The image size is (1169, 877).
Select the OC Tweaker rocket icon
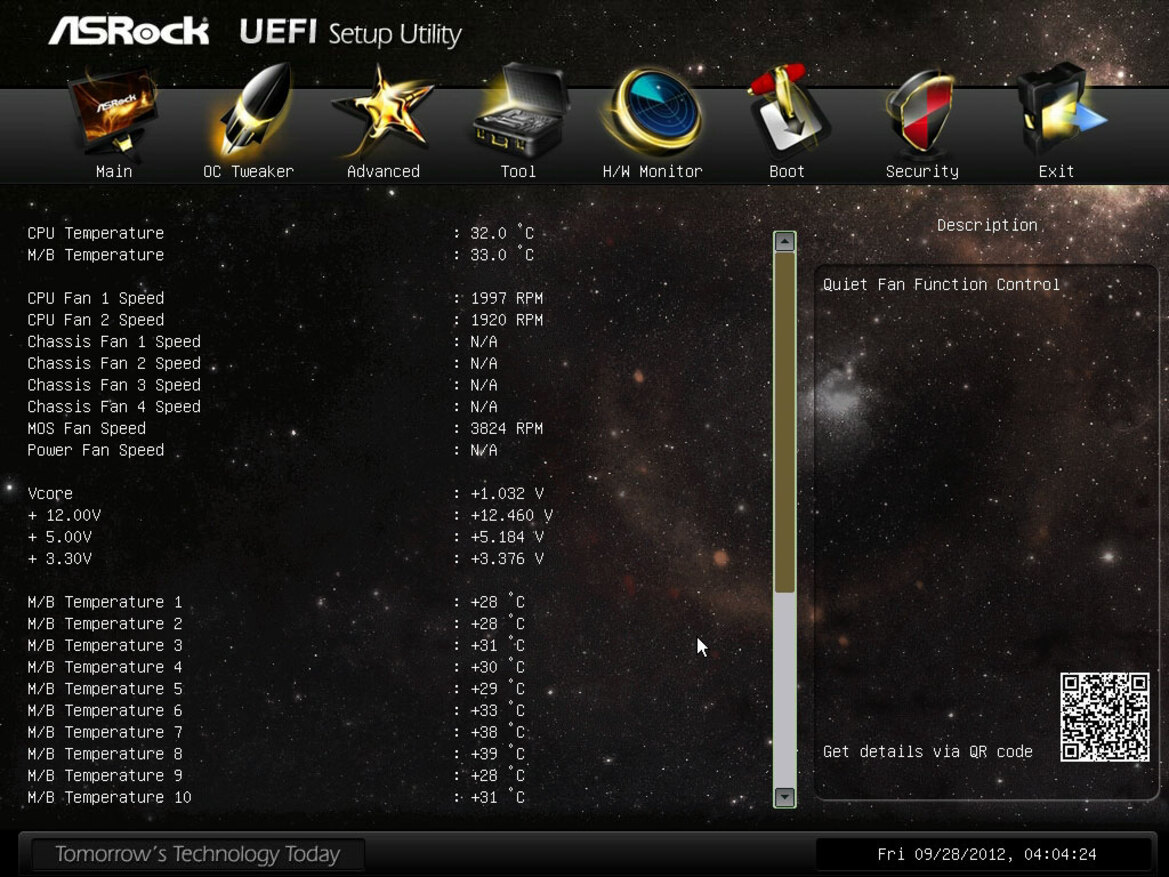coord(251,110)
